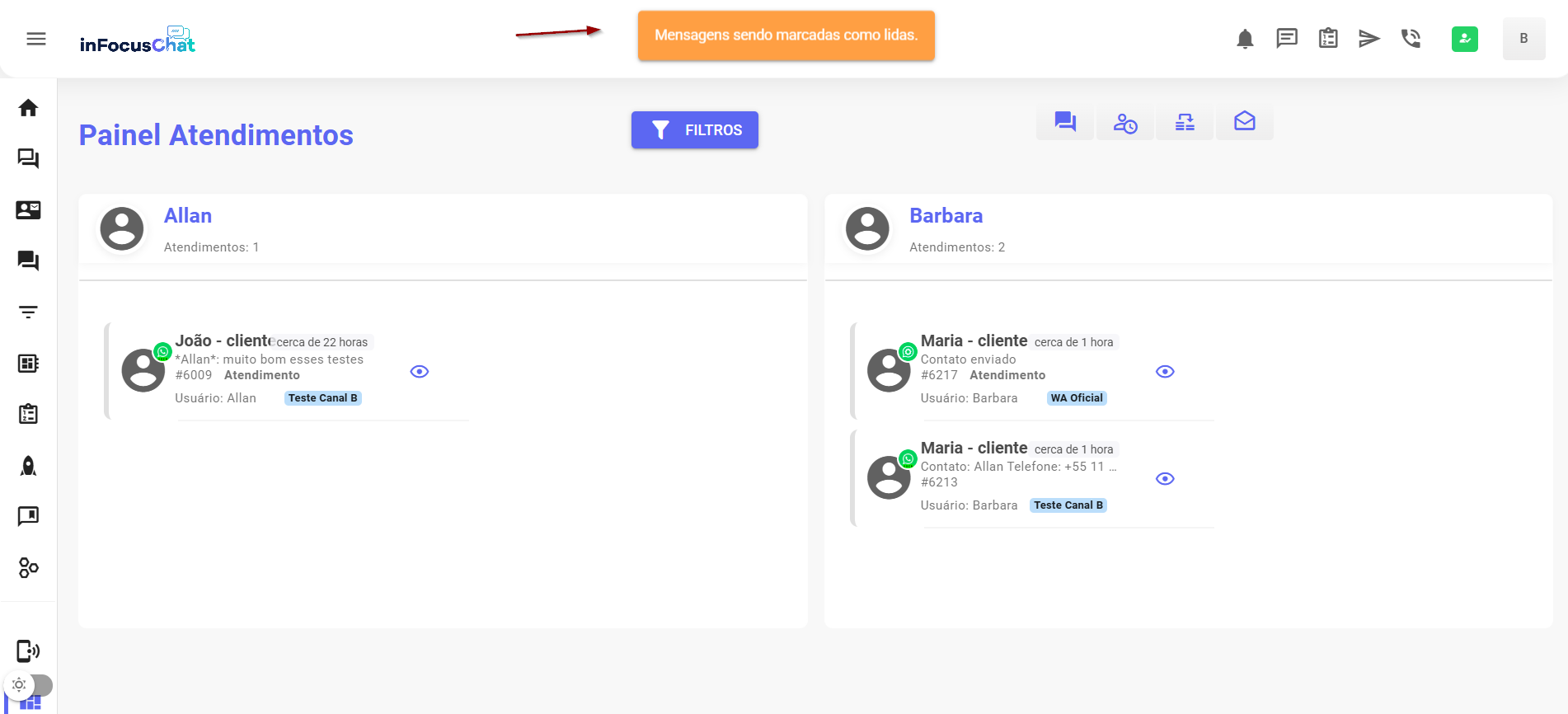Click the green user status button
Image resolution: width=1568 pixels, height=714 pixels.
(1464, 39)
